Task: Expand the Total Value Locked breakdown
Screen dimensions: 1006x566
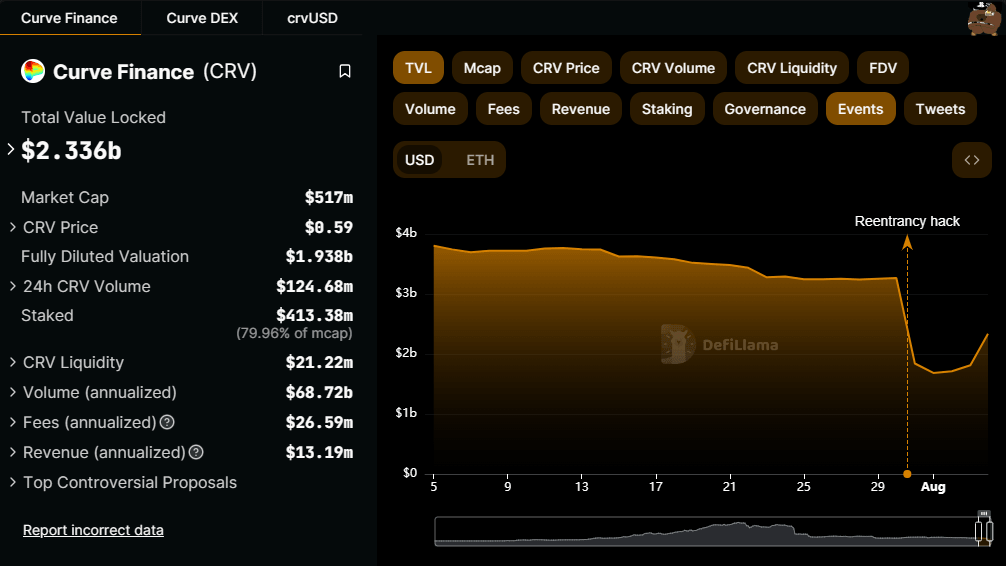Action: 11,150
